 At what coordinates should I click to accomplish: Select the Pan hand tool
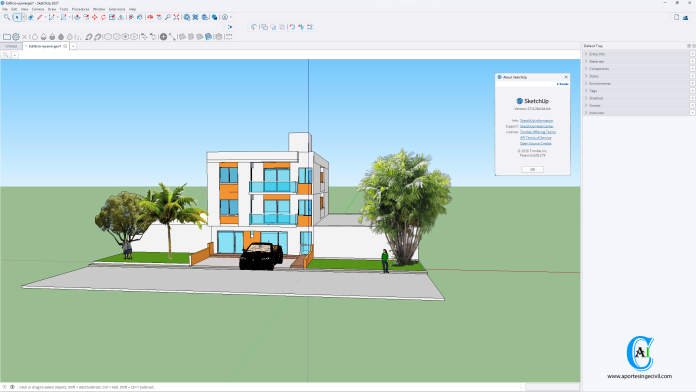(x=159, y=17)
